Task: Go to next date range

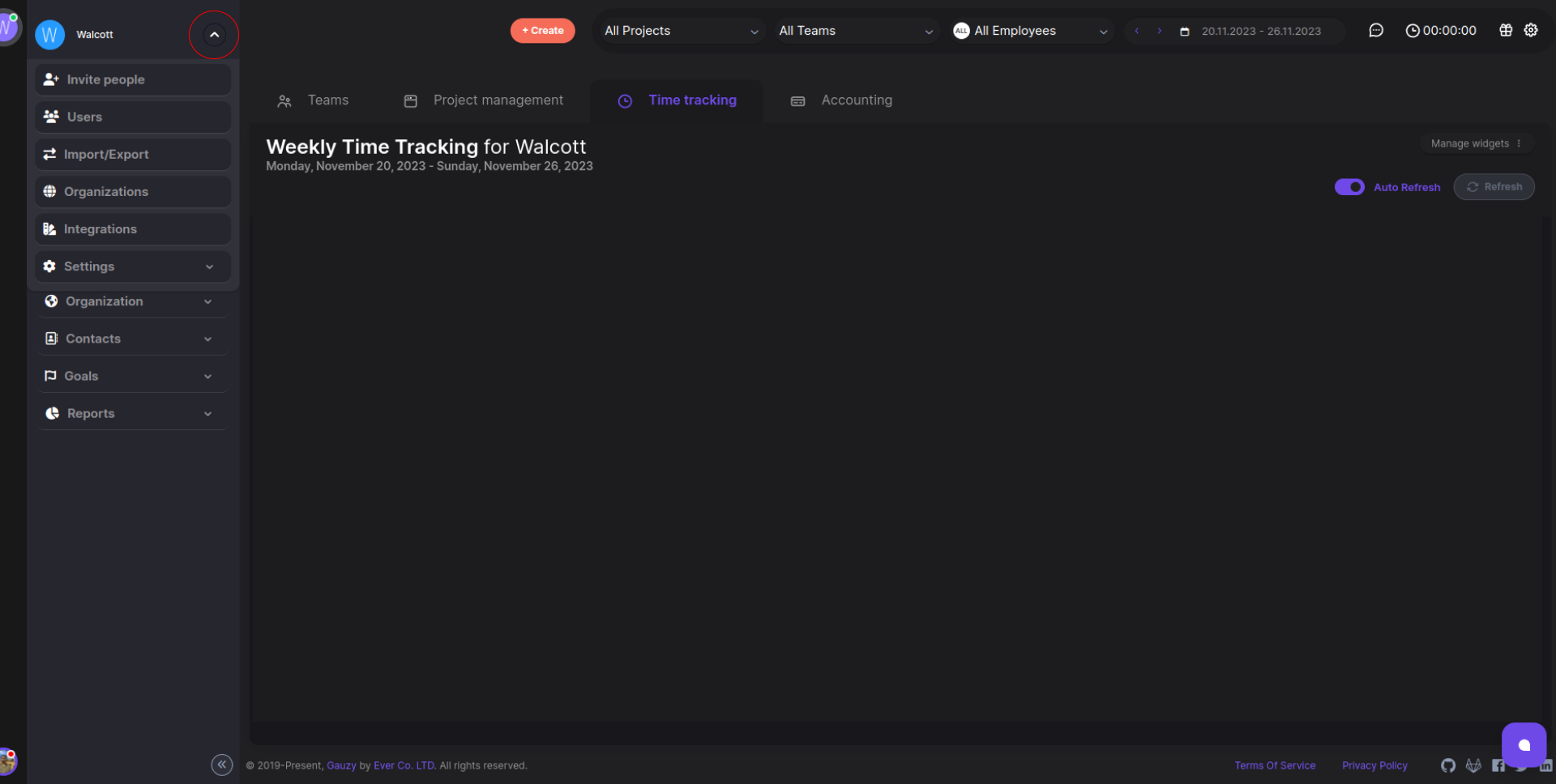Action: click(1160, 31)
